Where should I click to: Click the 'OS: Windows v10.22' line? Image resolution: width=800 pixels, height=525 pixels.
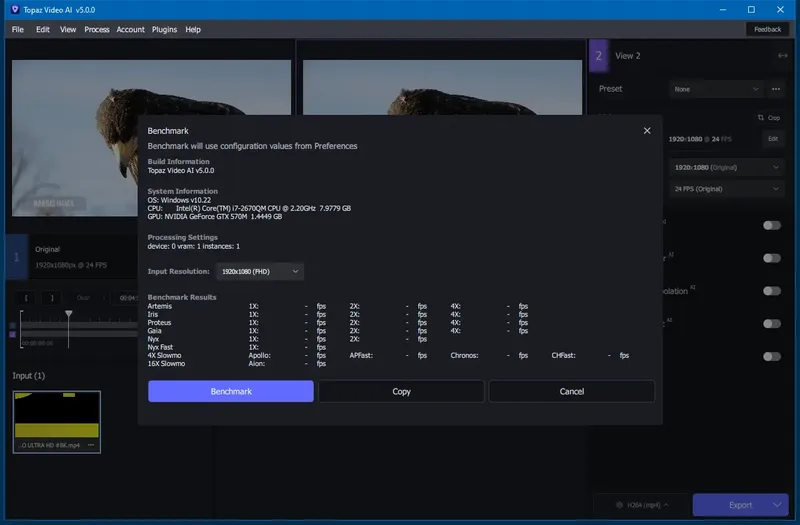(x=179, y=200)
